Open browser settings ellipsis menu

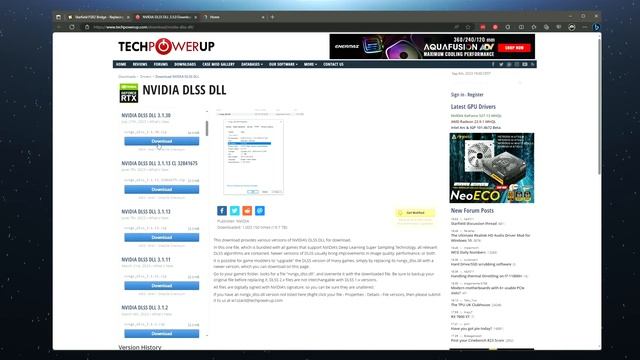585,27
